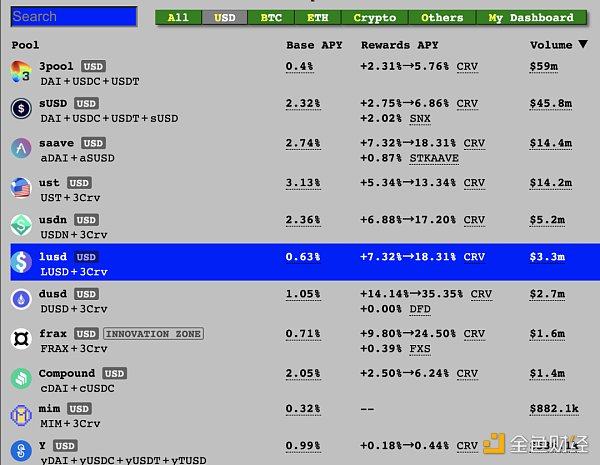Click the SNX rewards label in sUSD row
This screenshot has width=600, height=465.
(x=420, y=119)
